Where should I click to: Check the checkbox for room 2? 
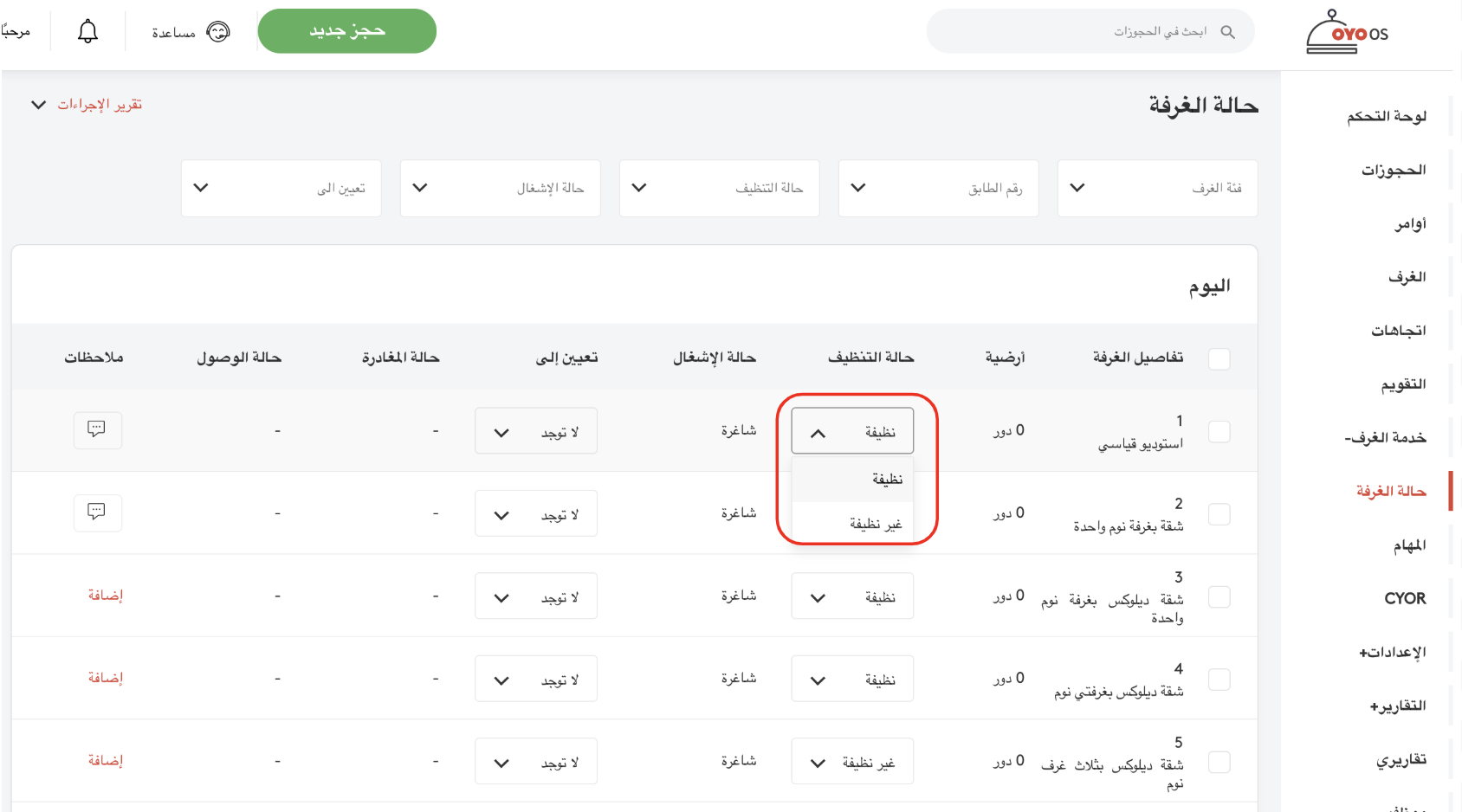click(x=1219, y=513)
